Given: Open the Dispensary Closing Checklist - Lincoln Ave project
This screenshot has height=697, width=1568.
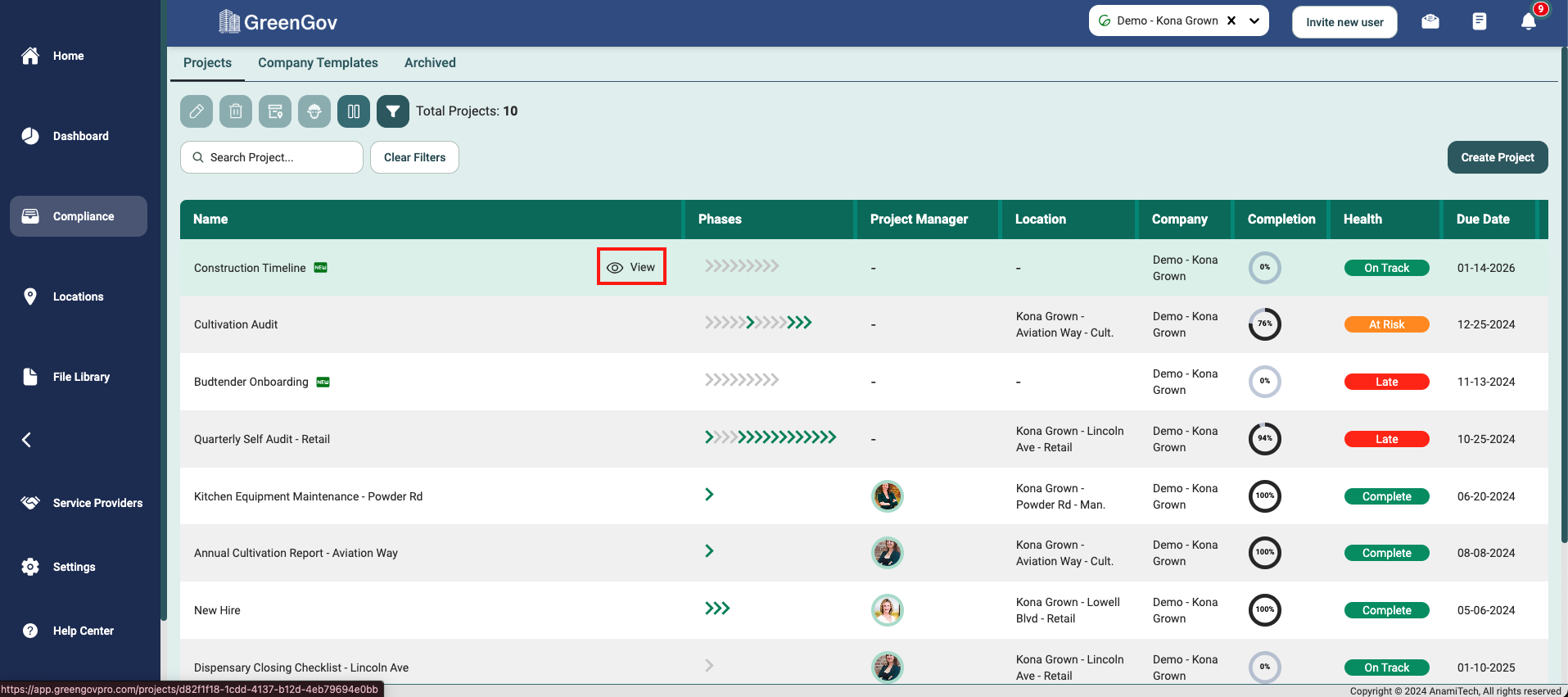Looking at the screenshot, I should coord(301,668).
